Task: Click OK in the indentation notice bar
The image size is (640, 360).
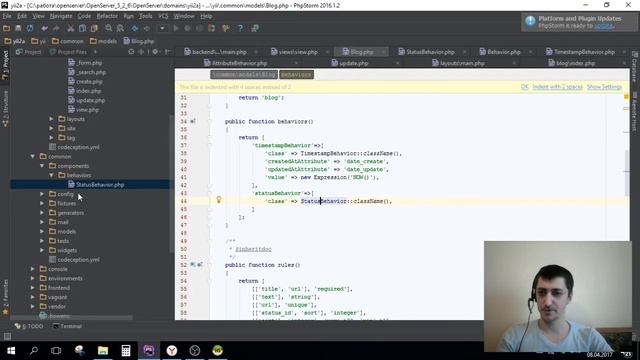Action: (x=524, y=87)
